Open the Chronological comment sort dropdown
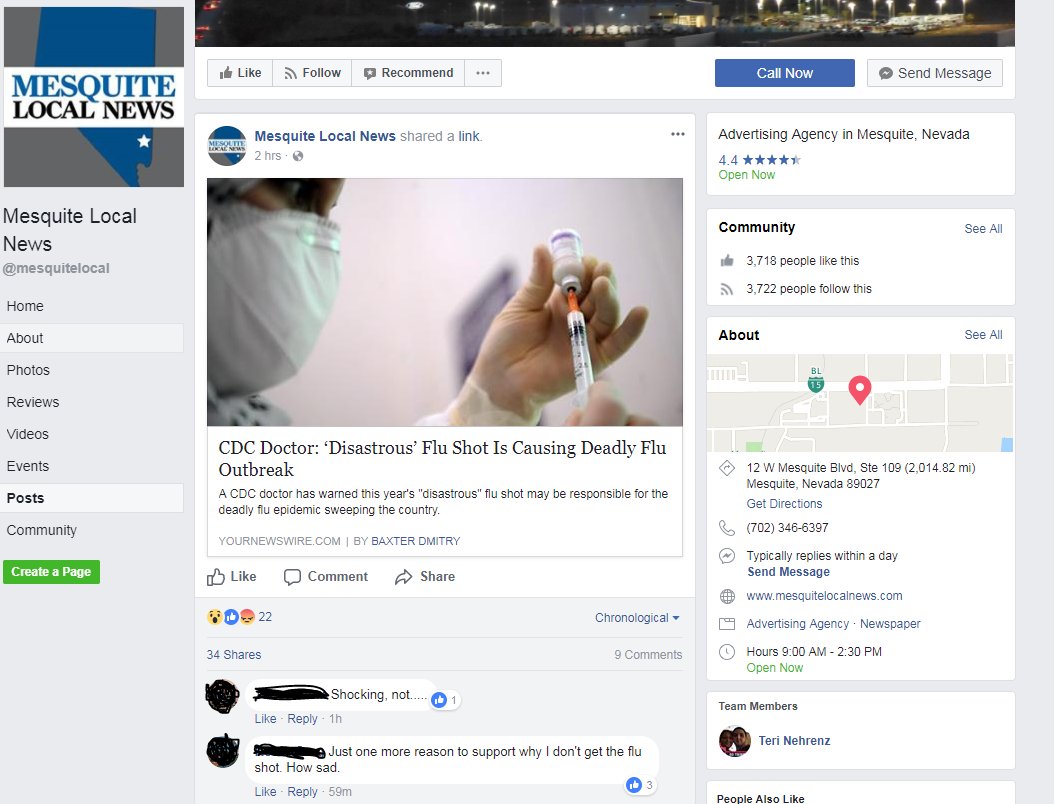This screenshot has height=804, width=1054. click(x=637, y=618)
